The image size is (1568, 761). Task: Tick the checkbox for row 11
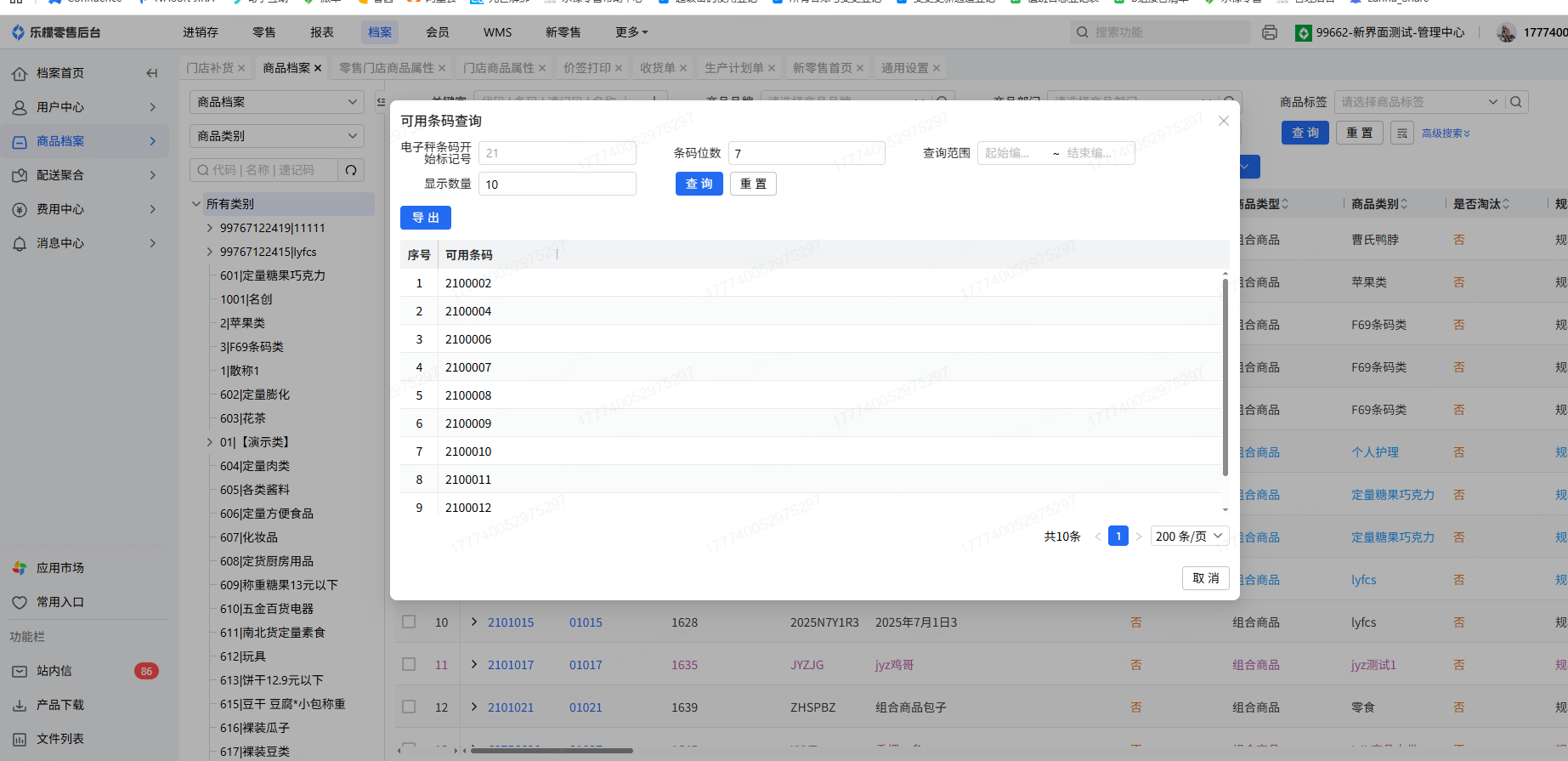pos(409,665)
